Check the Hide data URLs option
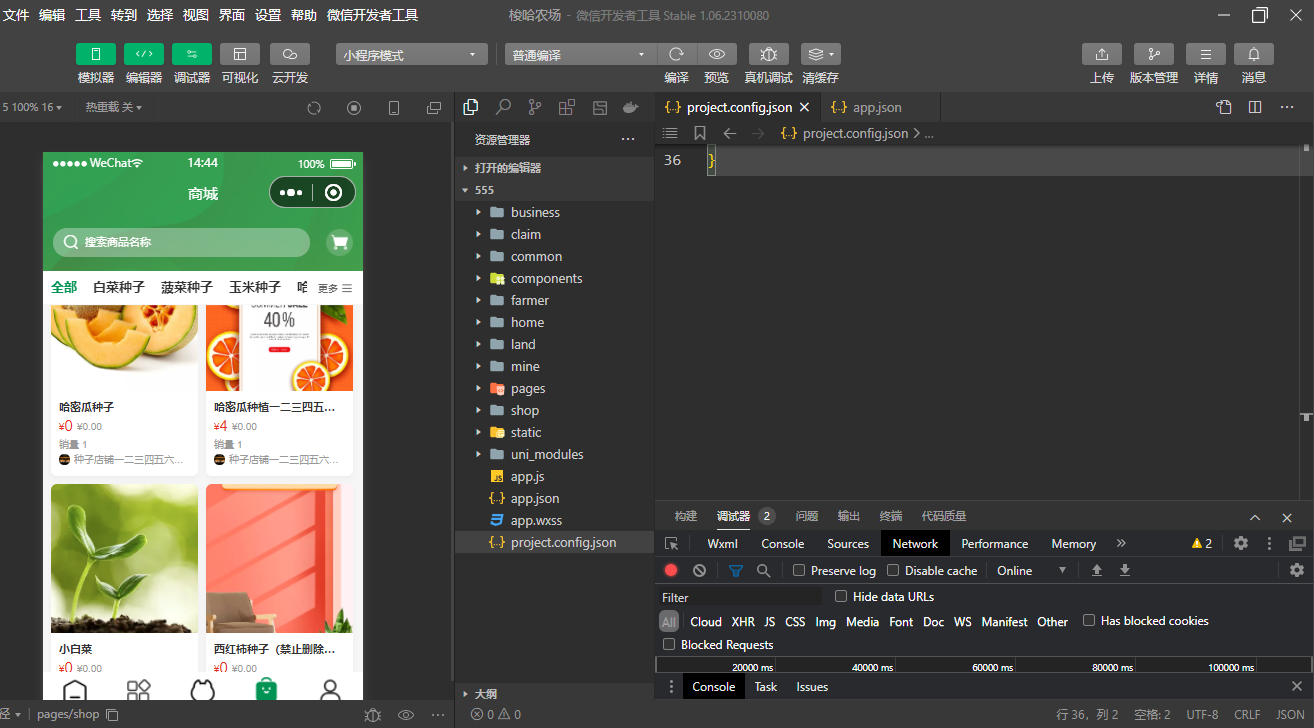 pos(841,596)
